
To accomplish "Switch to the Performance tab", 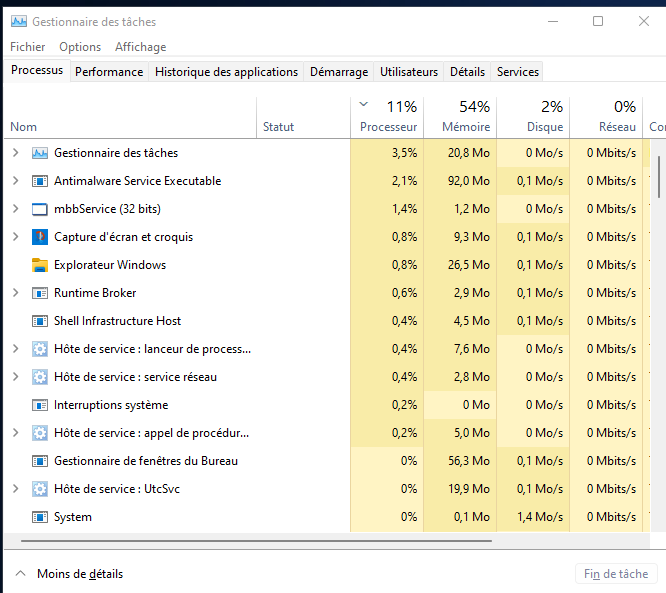I will (x=109, y=72).
